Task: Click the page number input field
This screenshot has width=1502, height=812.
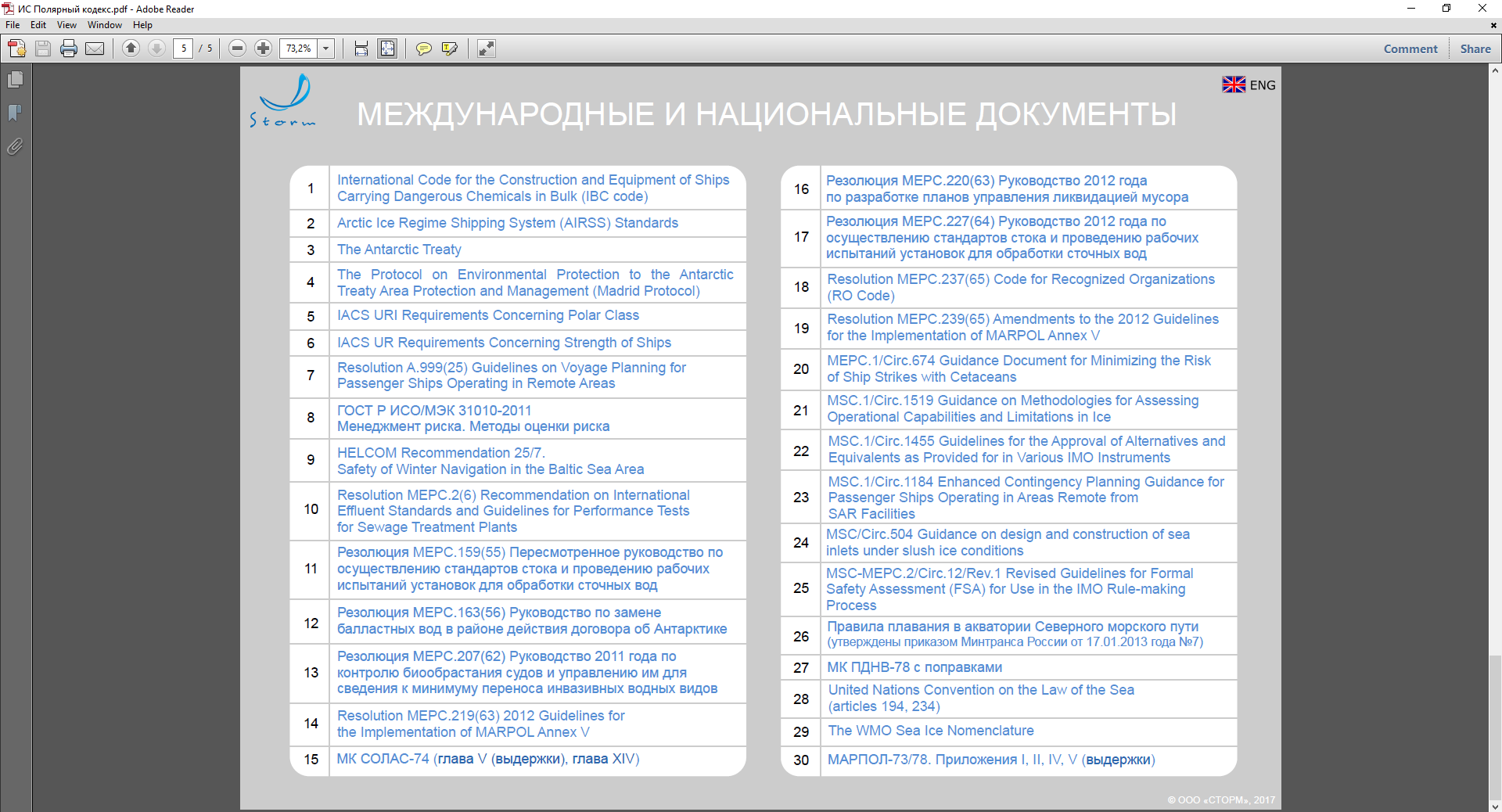Action: pos(183,49)
